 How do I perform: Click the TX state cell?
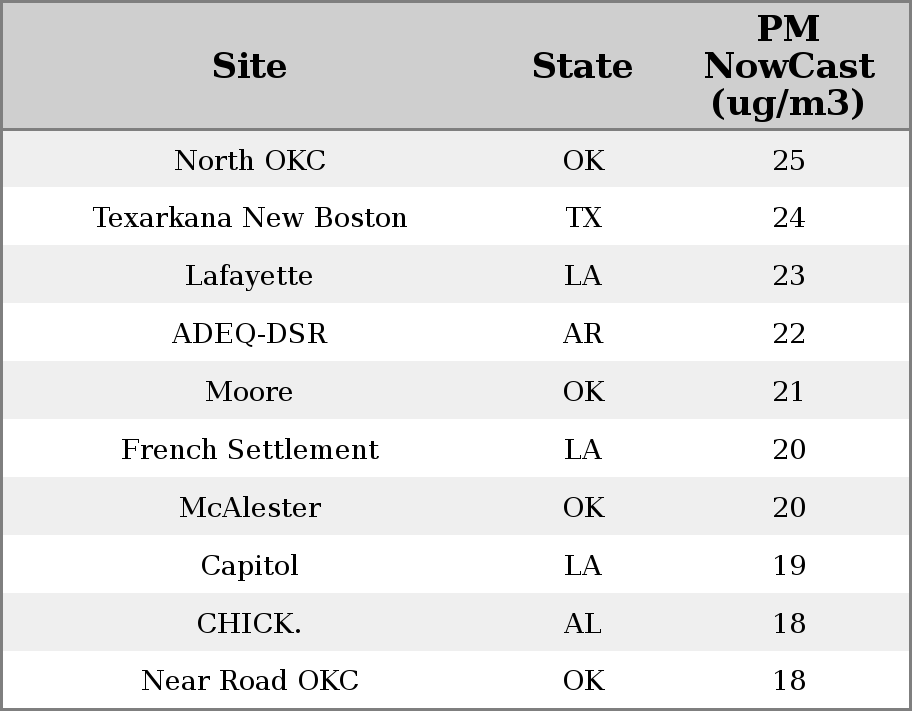[x=583, y=218]
